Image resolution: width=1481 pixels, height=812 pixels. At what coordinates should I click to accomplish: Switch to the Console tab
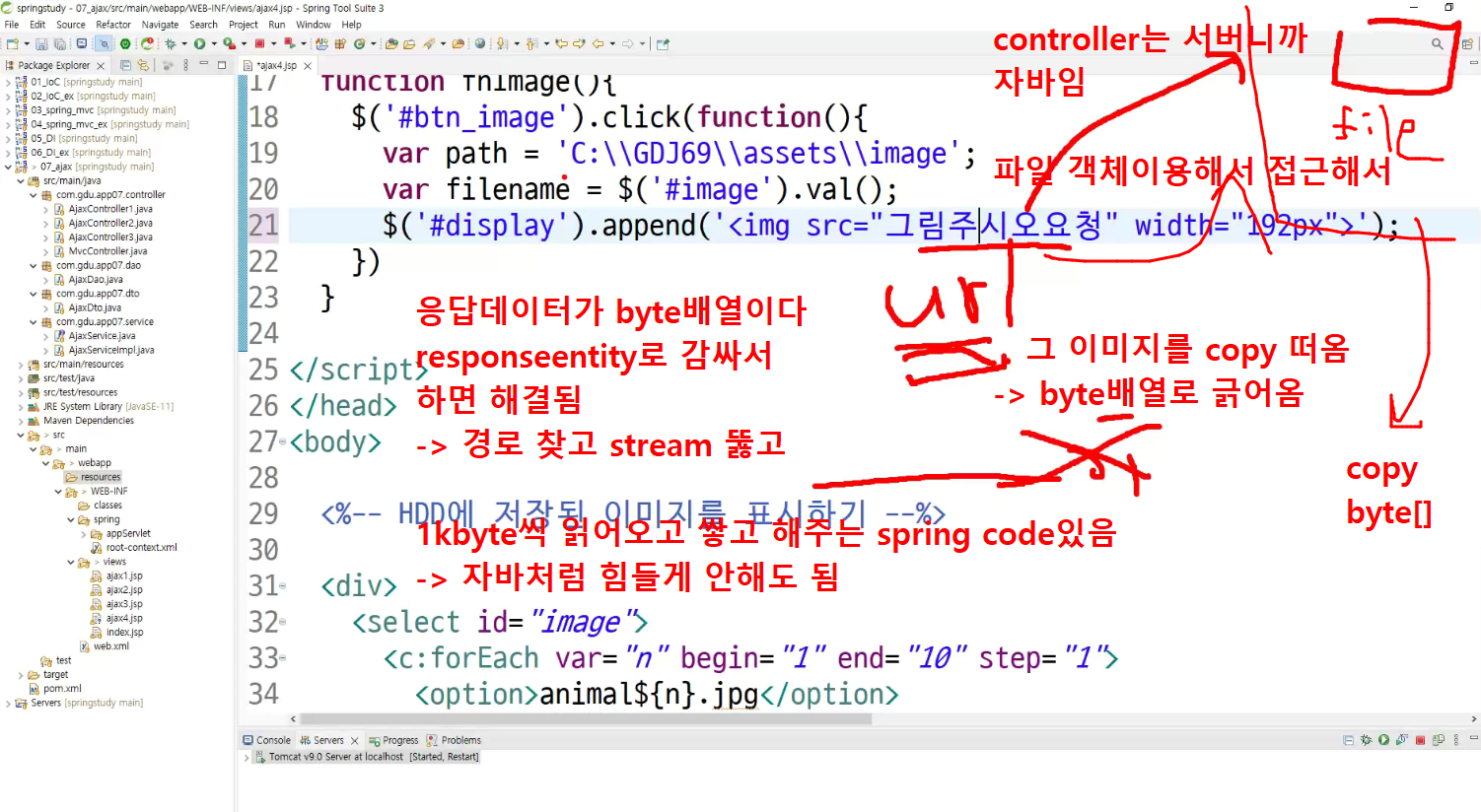point(266,740)
